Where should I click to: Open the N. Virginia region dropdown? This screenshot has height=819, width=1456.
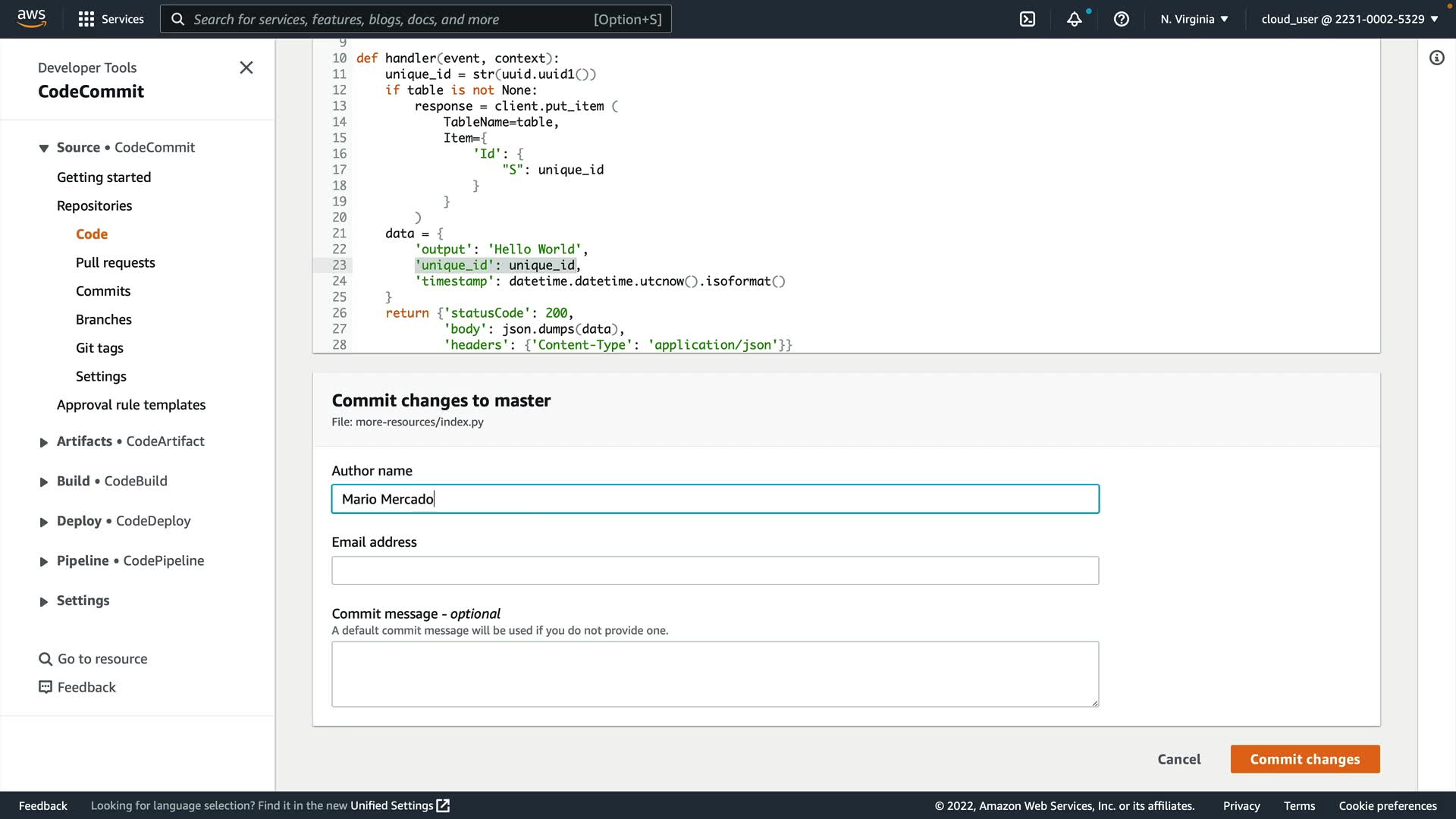[1194, 19]
